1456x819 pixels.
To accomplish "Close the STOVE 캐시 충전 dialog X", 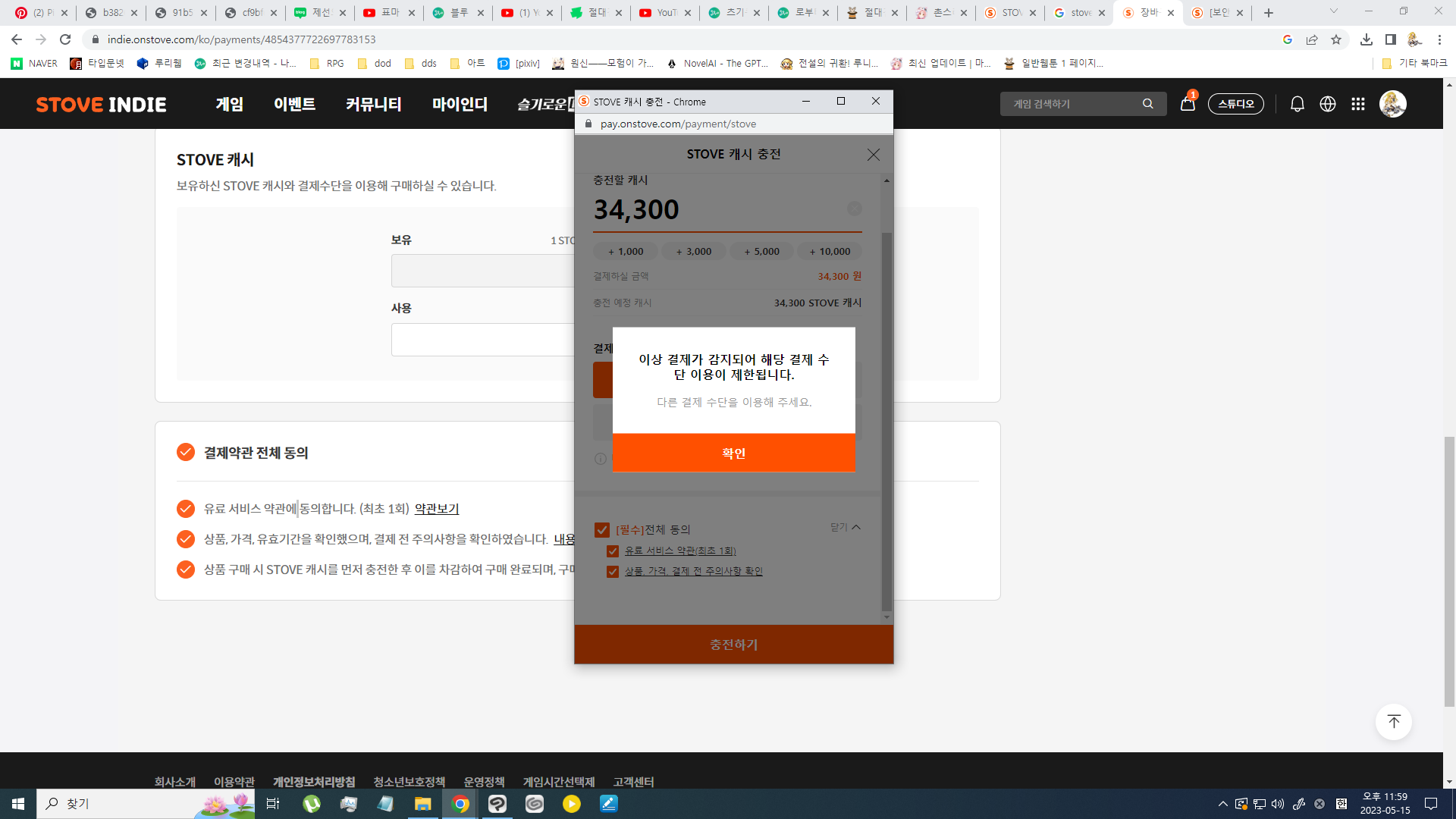I will pyautogui.click(x=874, y=155).
